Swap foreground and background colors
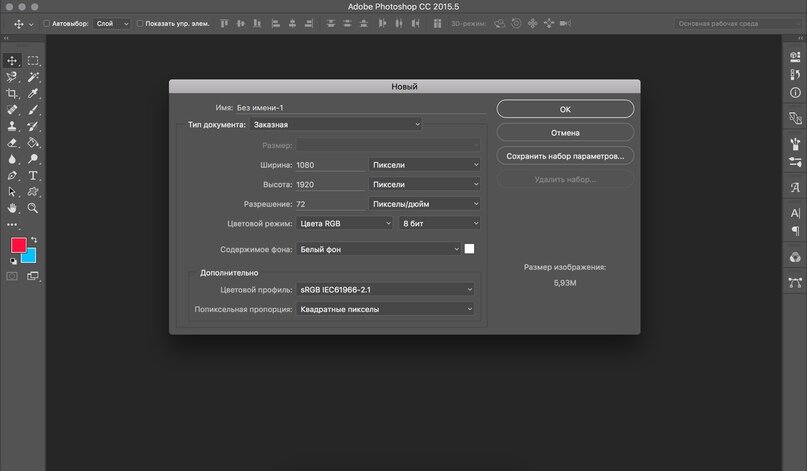The height and width of the screenshot is (471, 807). [34, 240]
